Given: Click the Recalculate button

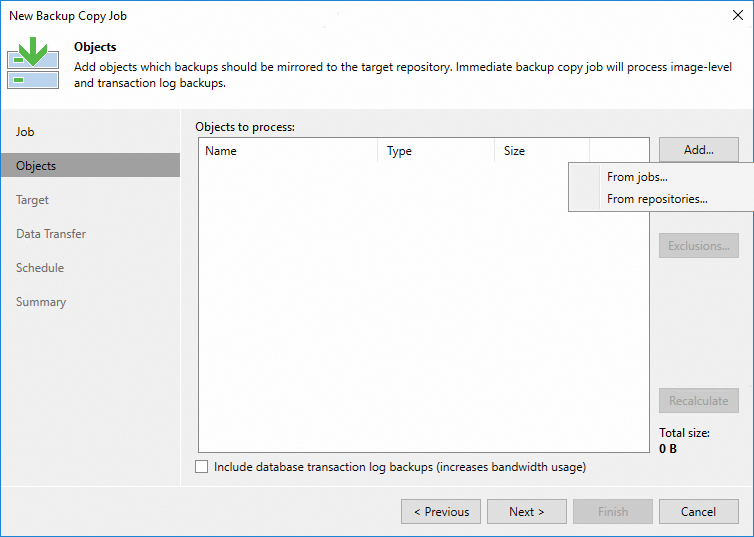Looking at the screenshot, I should [698, 401].
